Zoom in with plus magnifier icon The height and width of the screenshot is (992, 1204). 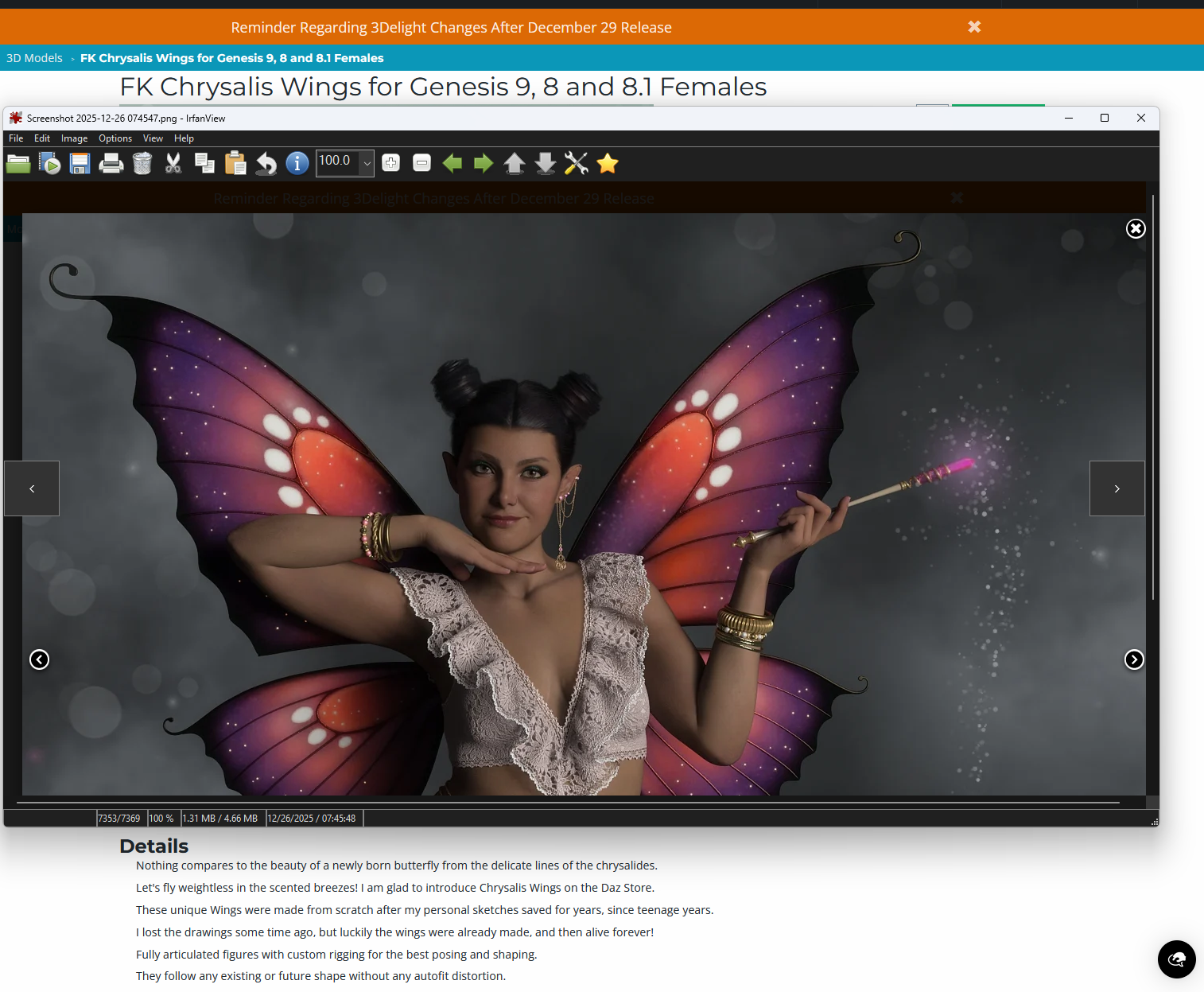(390, 163)
